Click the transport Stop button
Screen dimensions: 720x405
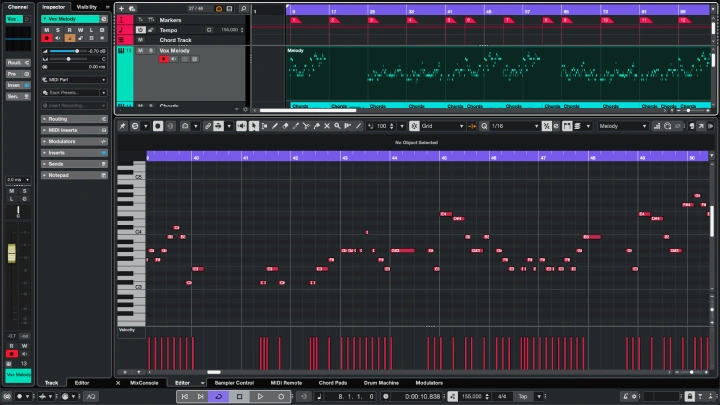[239, 396]
